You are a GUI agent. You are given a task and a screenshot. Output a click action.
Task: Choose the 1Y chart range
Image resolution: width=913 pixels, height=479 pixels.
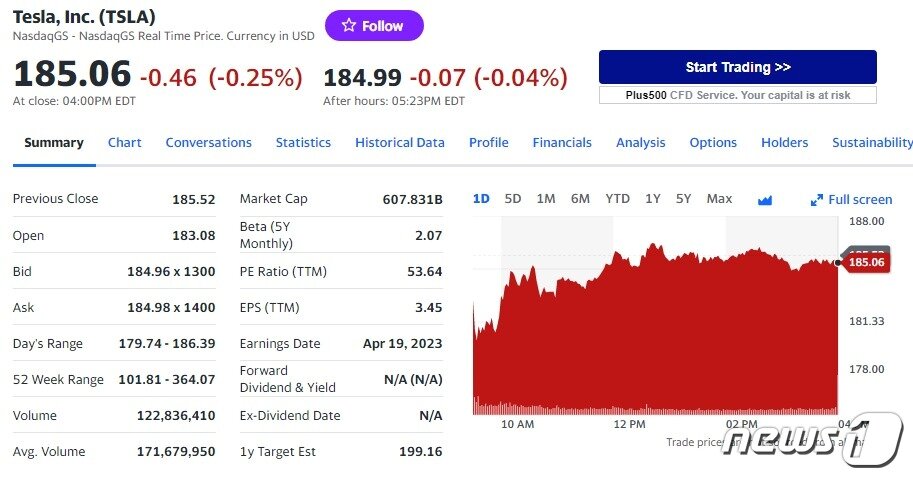(x=653, y=199)
